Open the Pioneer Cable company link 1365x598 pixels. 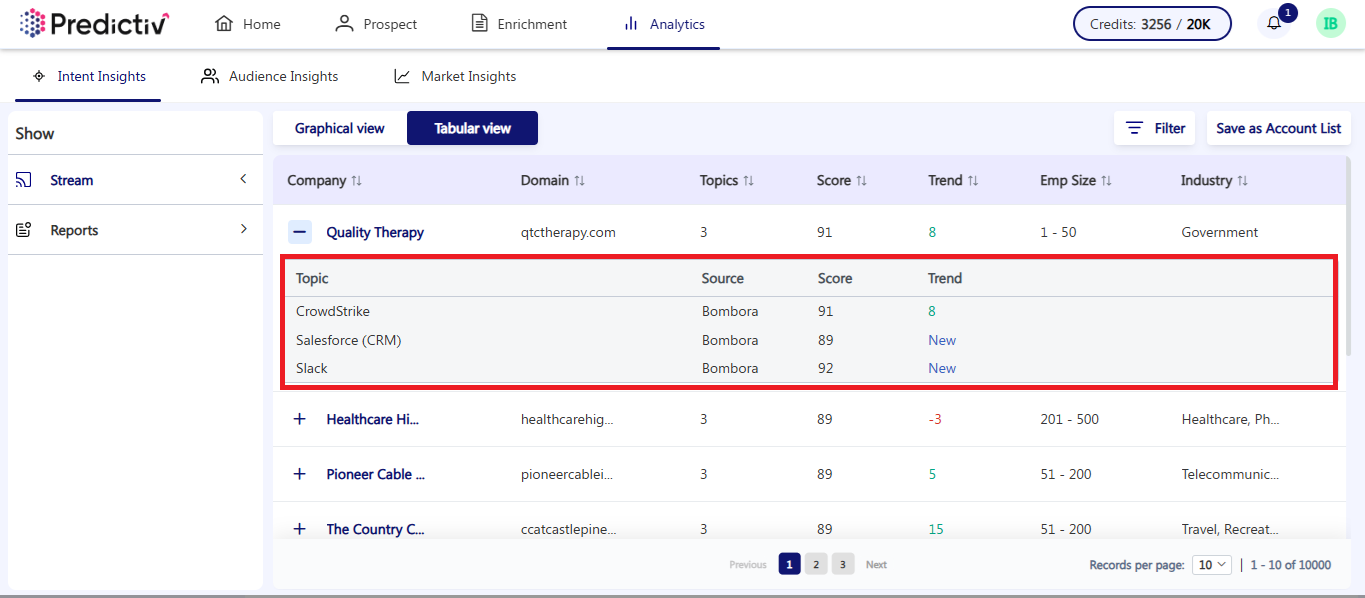pyautogui.click(x=376, y=474)
